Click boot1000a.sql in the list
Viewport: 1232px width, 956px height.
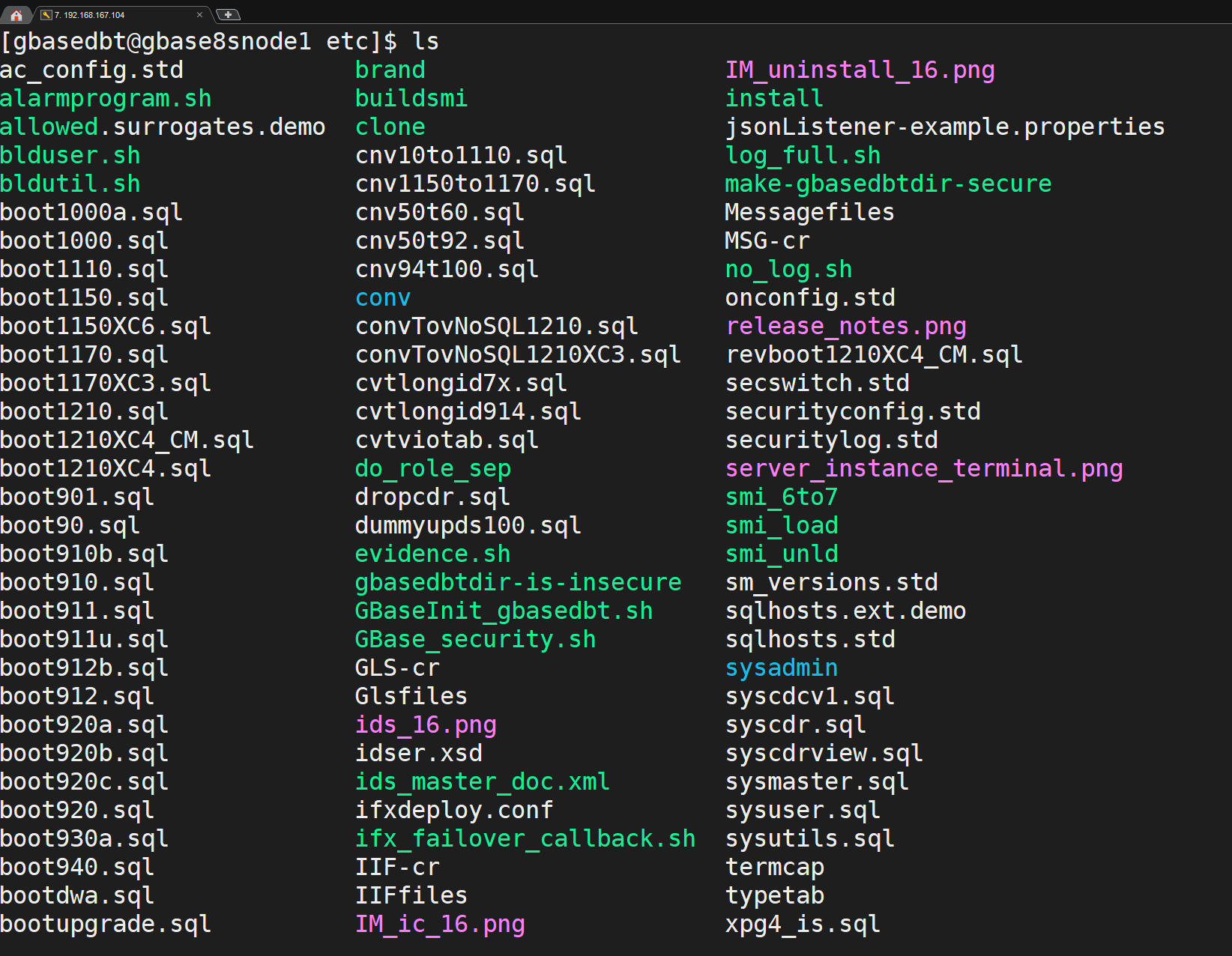coord(91,213)
